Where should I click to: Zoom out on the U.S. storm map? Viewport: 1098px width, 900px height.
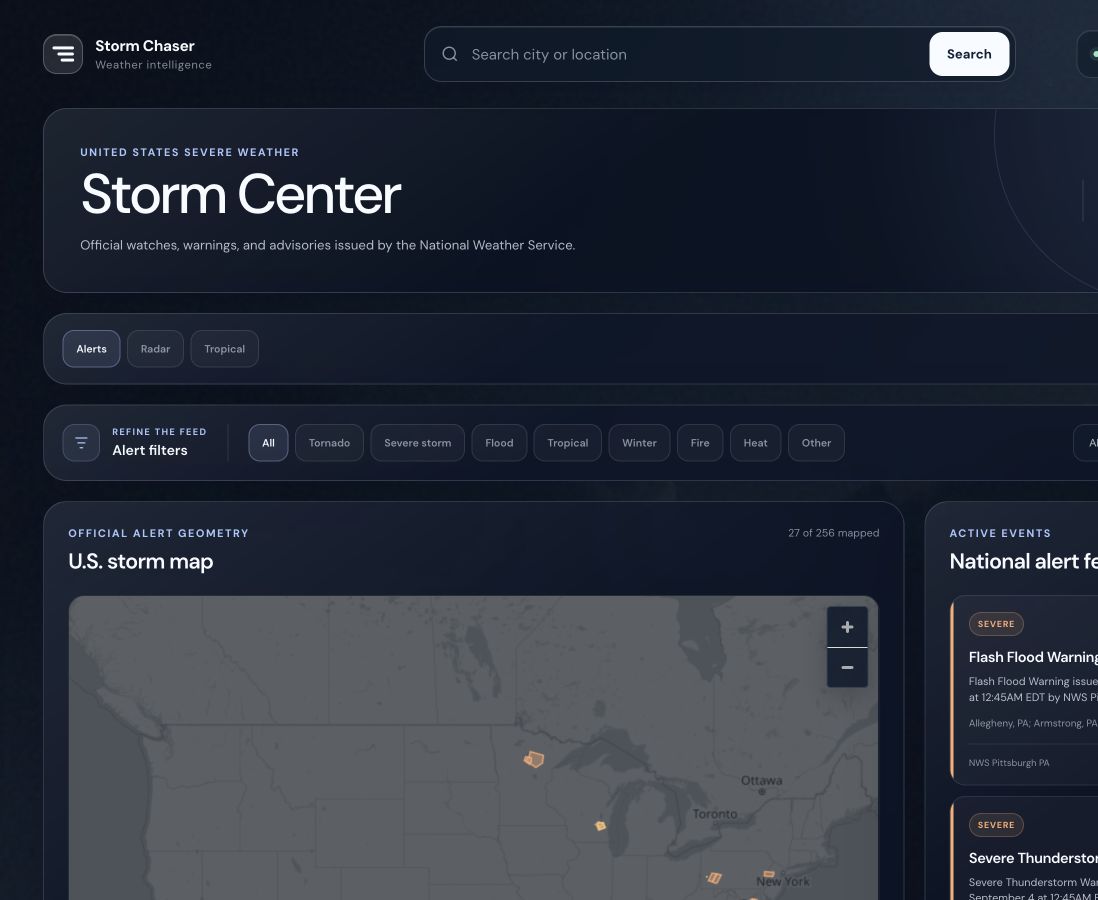pos(847,667)
